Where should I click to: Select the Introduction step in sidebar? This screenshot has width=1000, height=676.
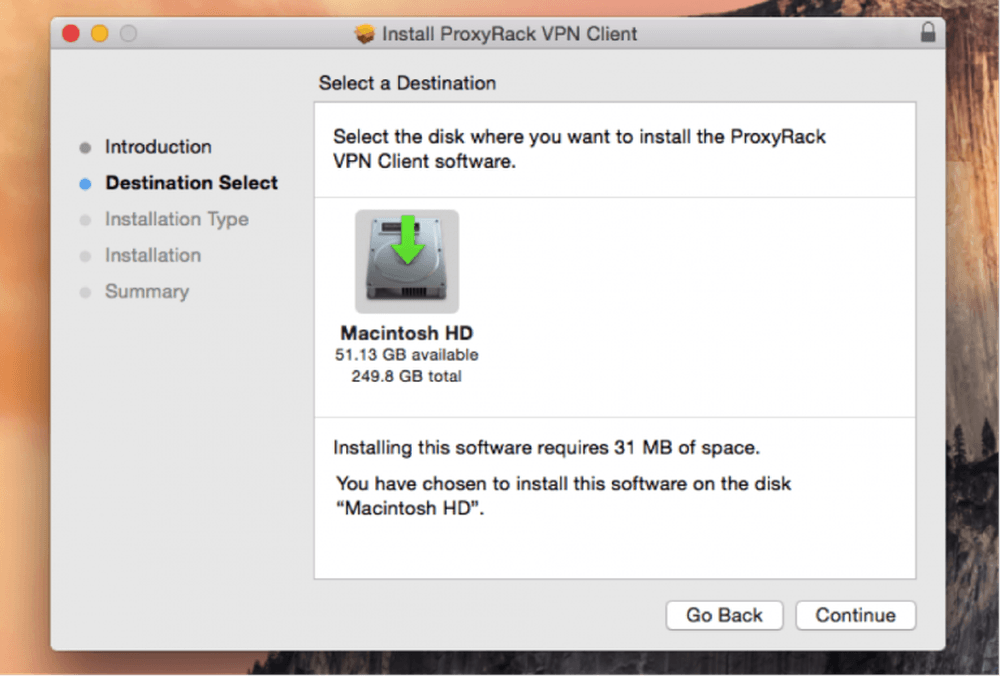pos(158,147)
